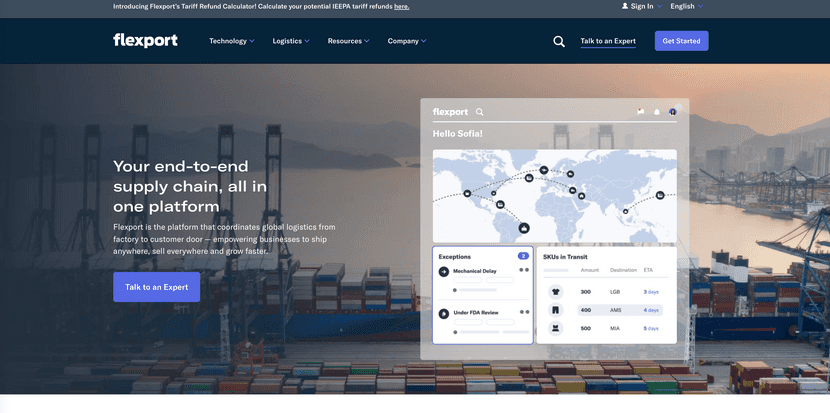This screenshot has height=413, width=830.
Task: Click the '300' amount value
Action: coord(585,292)
